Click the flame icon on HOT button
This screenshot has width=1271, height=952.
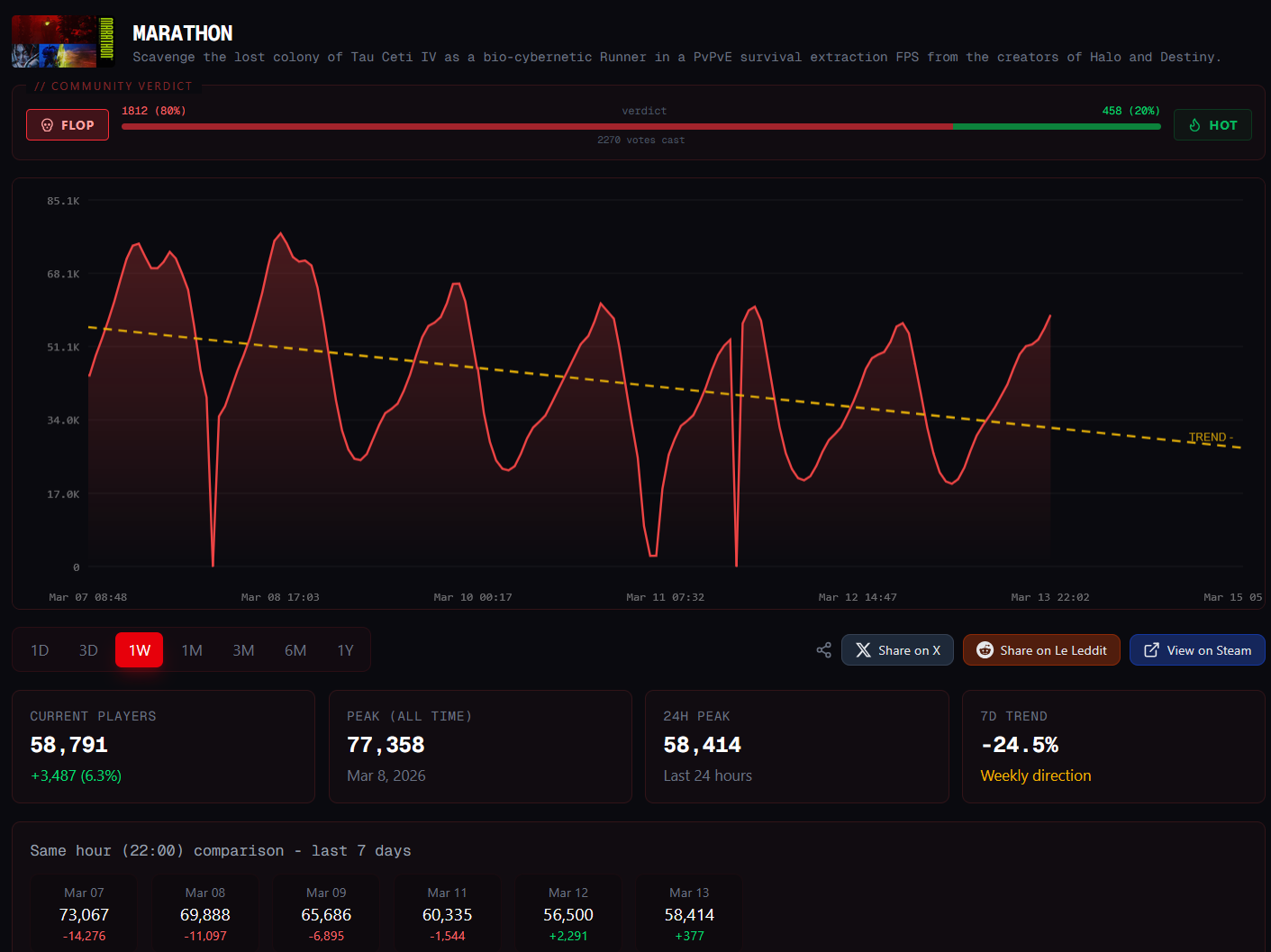click(x=1194, y=125)
